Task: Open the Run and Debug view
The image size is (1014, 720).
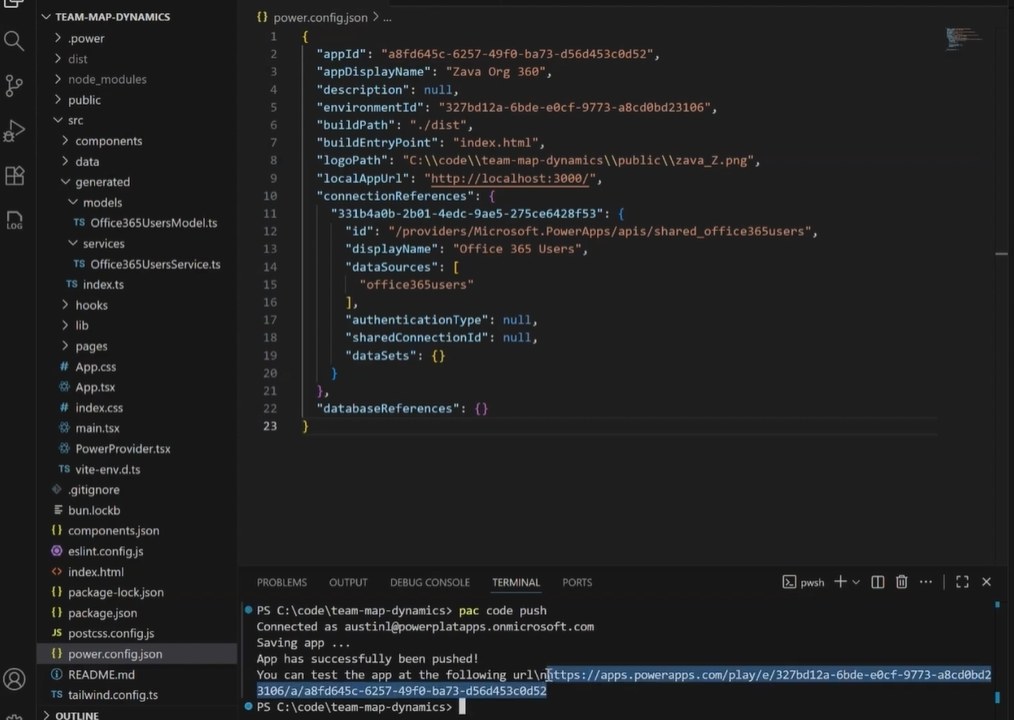Action: [14, 130]
